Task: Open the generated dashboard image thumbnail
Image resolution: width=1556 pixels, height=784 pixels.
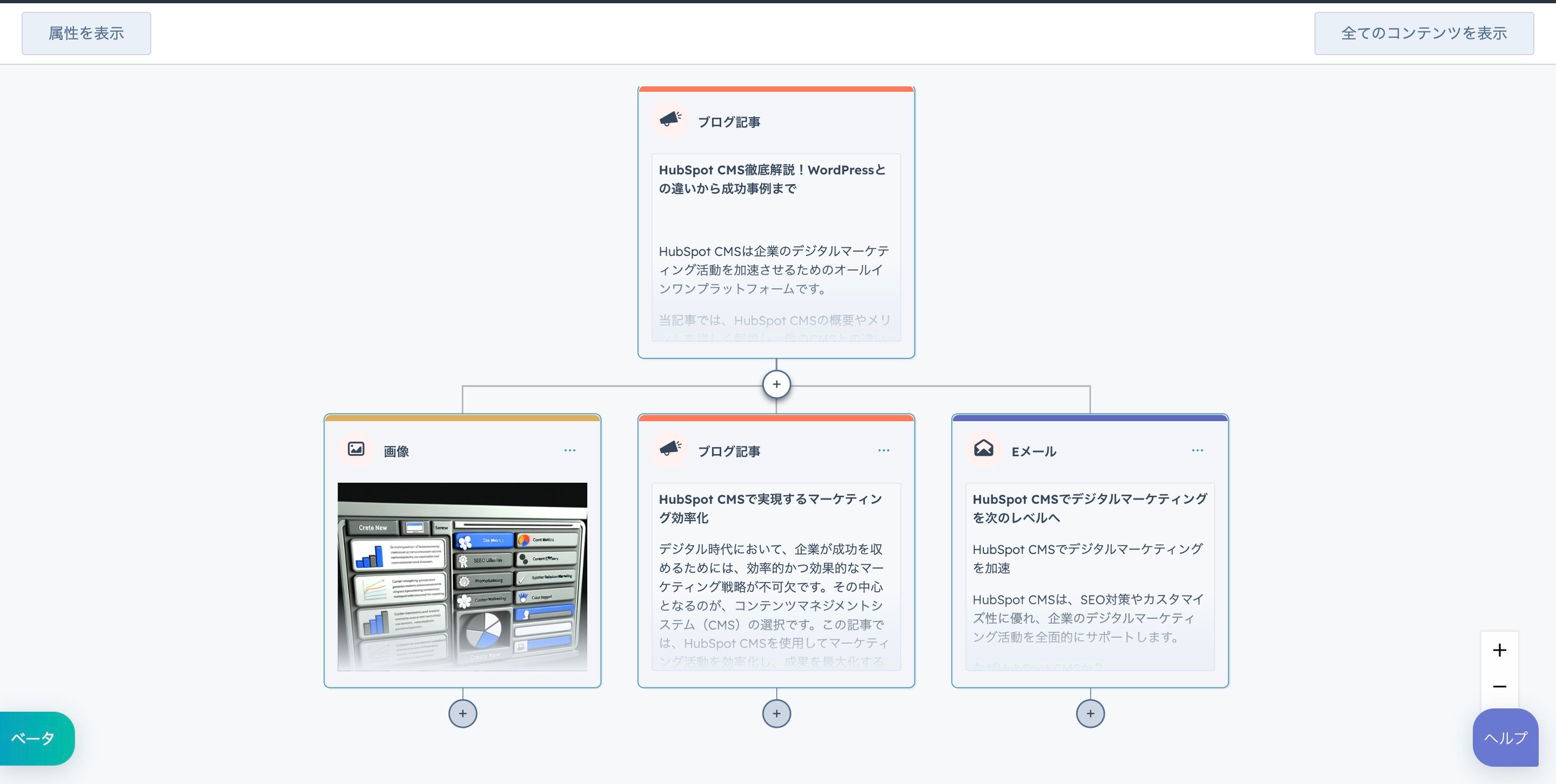Action: click(x=462, y=576)
